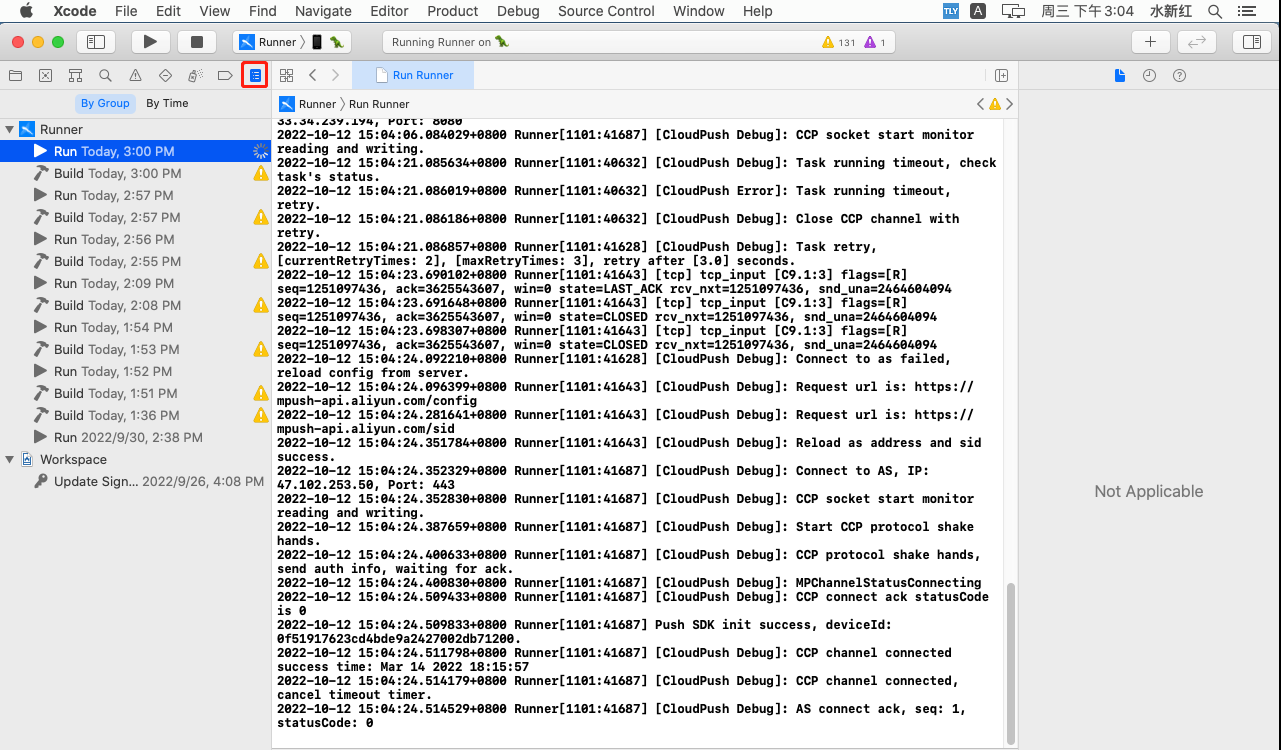Open the Editor menu
1281x750 pixels.
coord(389,11)
